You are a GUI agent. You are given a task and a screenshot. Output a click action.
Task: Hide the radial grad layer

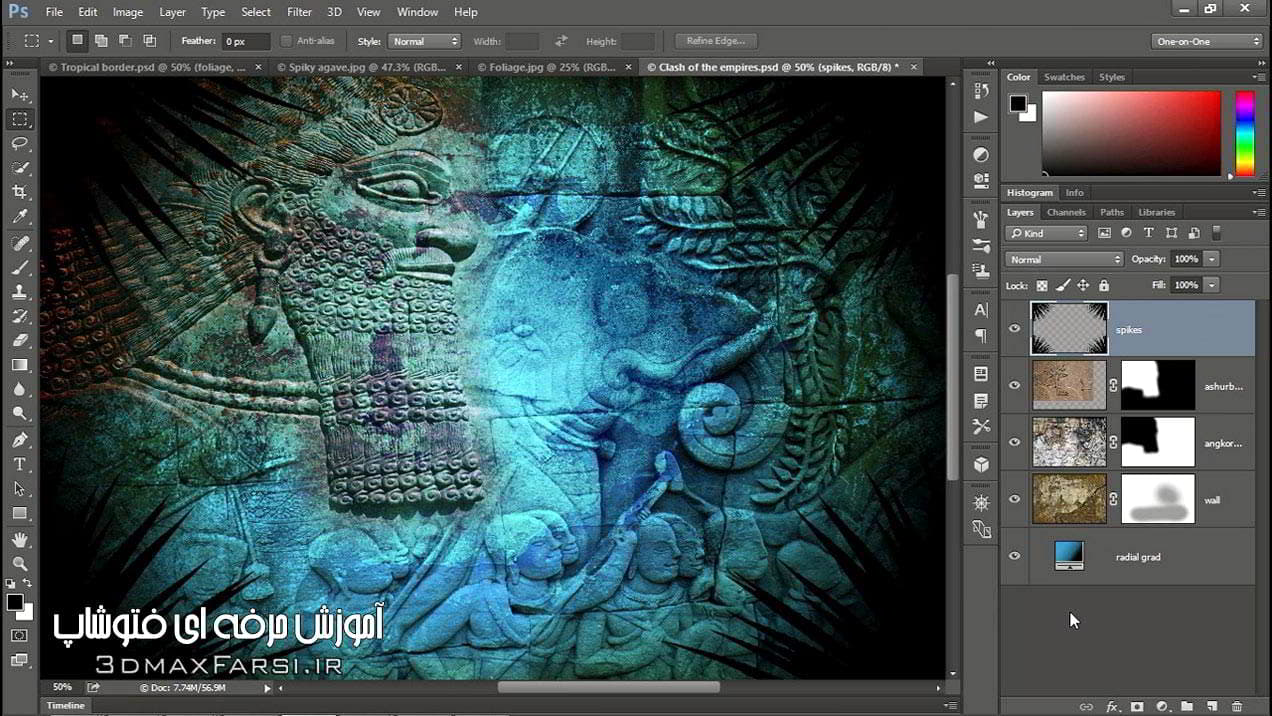click(1015, 556)
